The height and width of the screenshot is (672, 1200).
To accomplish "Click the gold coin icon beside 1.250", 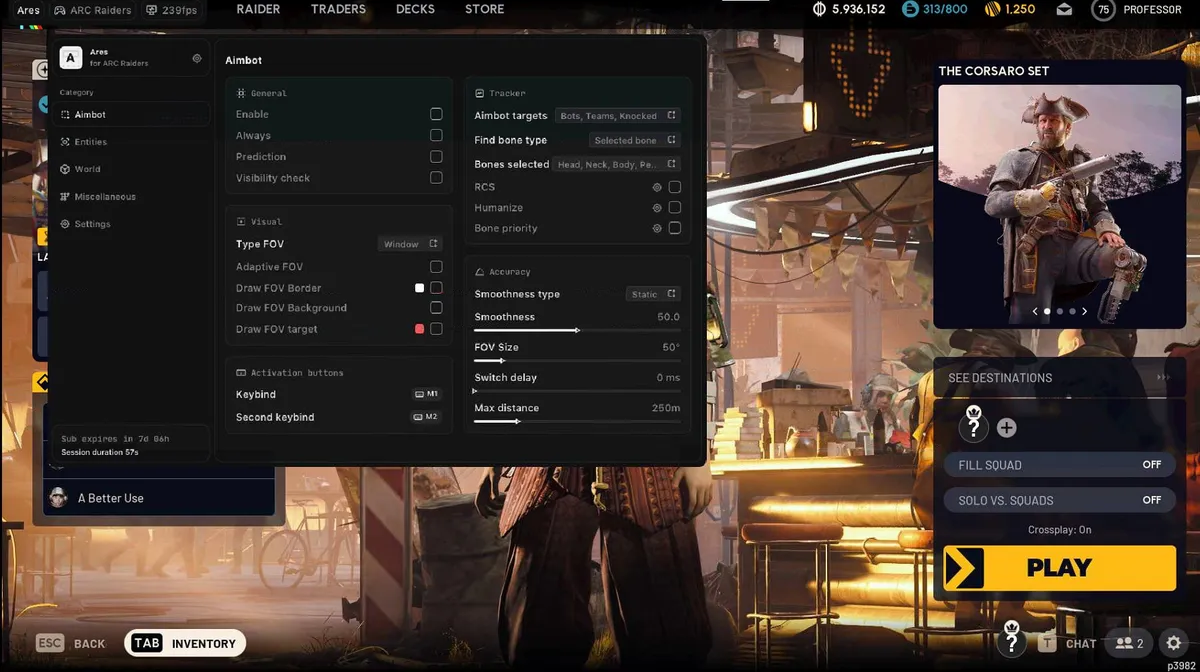I will 992,9.
